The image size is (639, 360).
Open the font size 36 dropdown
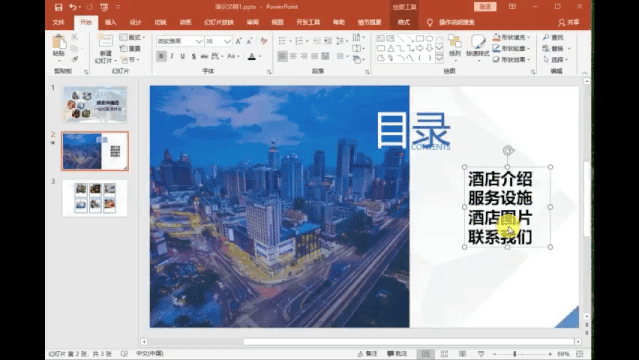click(227, 41)
